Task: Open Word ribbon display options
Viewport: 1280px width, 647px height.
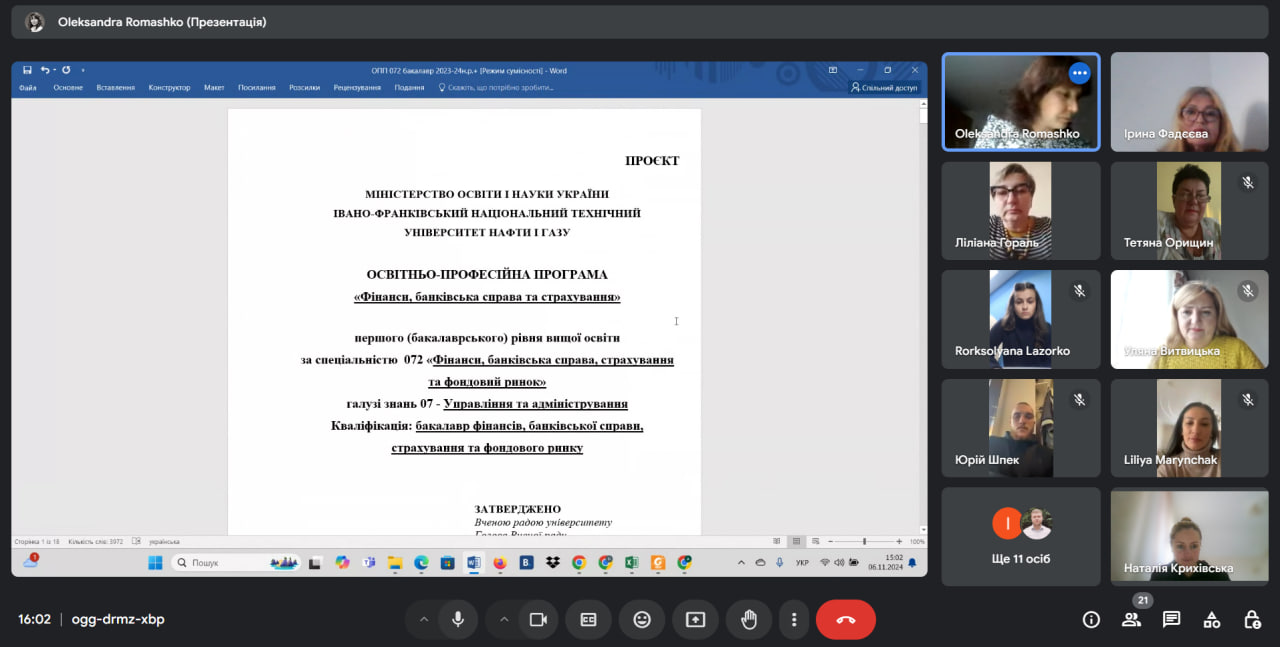Action: (831, 70)
